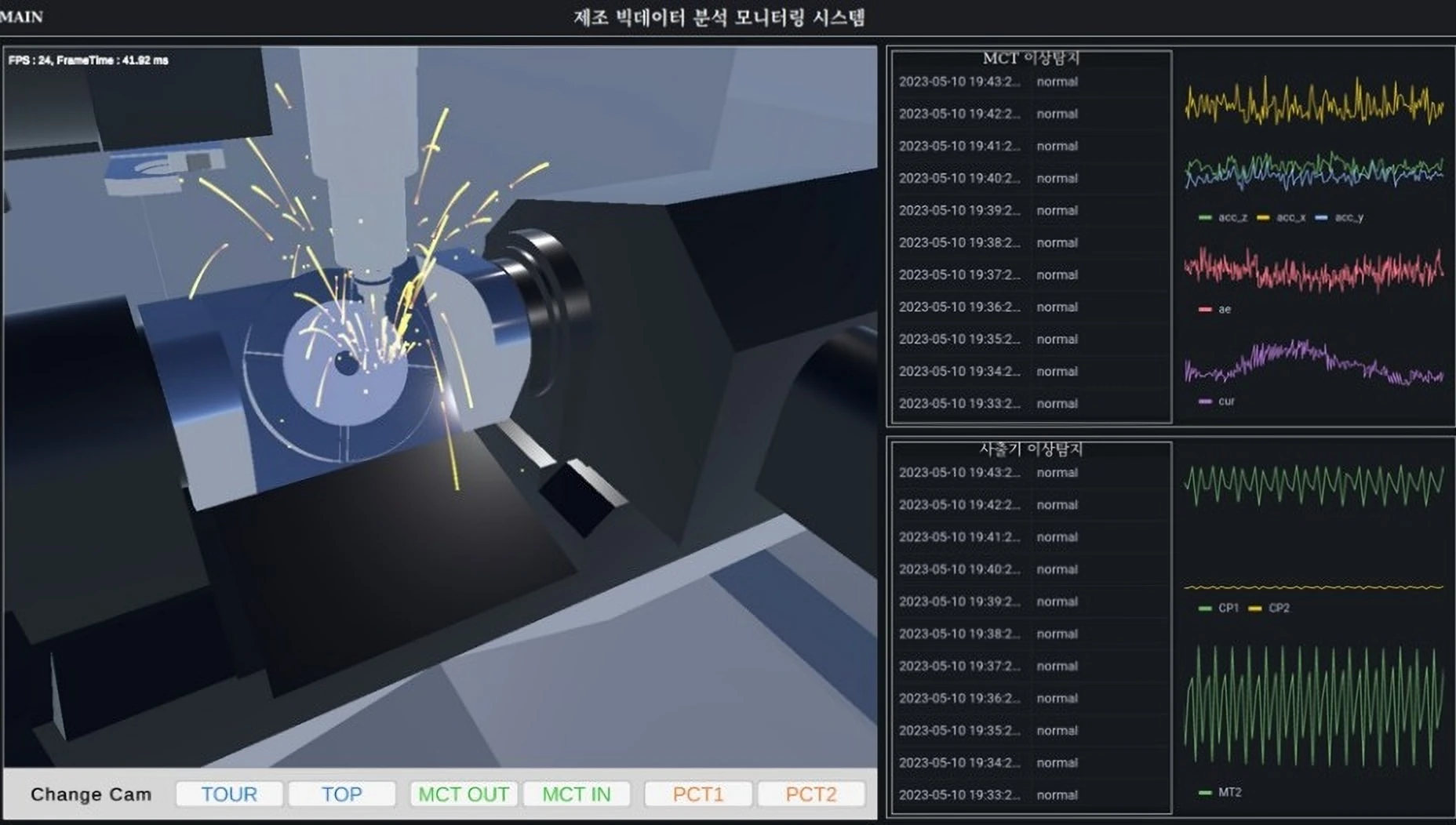Select MCT row 2023-05-10 19:42
The image size is (1456, 825).
(x=1031, y=114)
